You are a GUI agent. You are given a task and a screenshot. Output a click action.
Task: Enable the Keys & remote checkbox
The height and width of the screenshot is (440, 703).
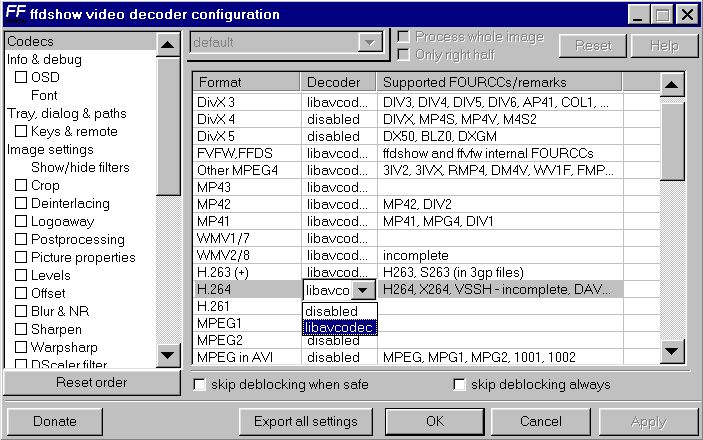click(x=21, y=131)
